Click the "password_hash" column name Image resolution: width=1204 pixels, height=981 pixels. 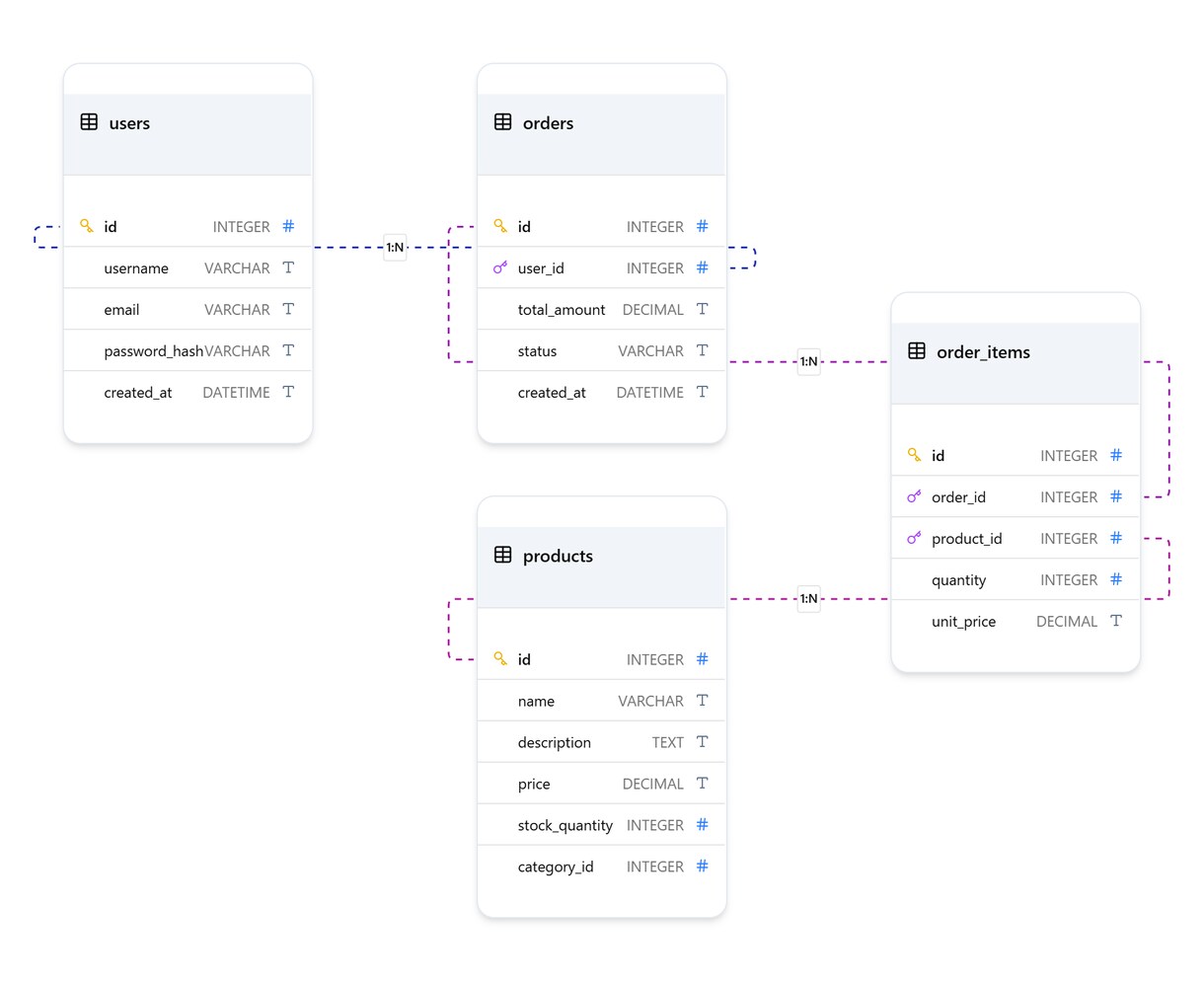tap(153, 351)
